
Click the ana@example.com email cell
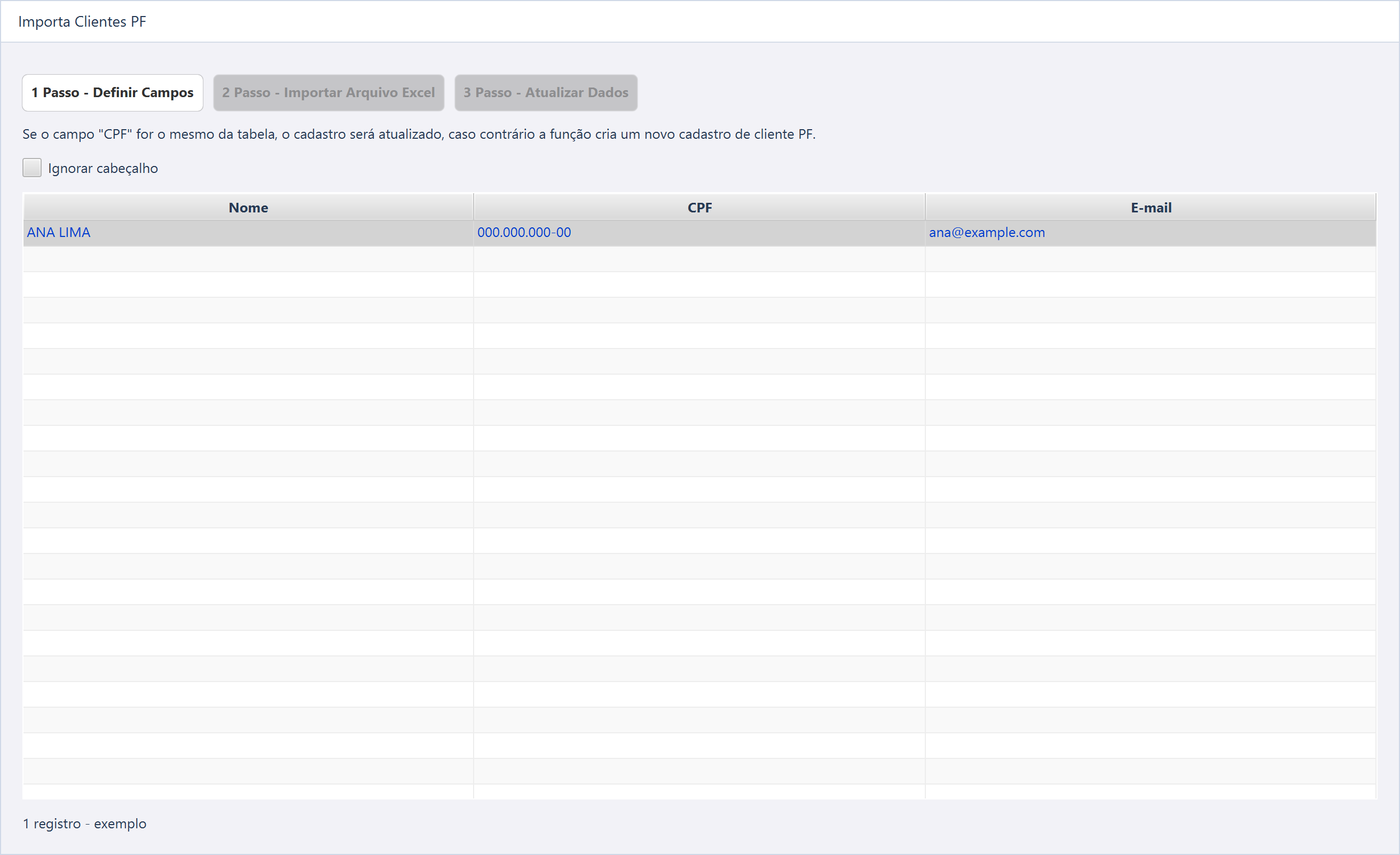click(1151, 233)
